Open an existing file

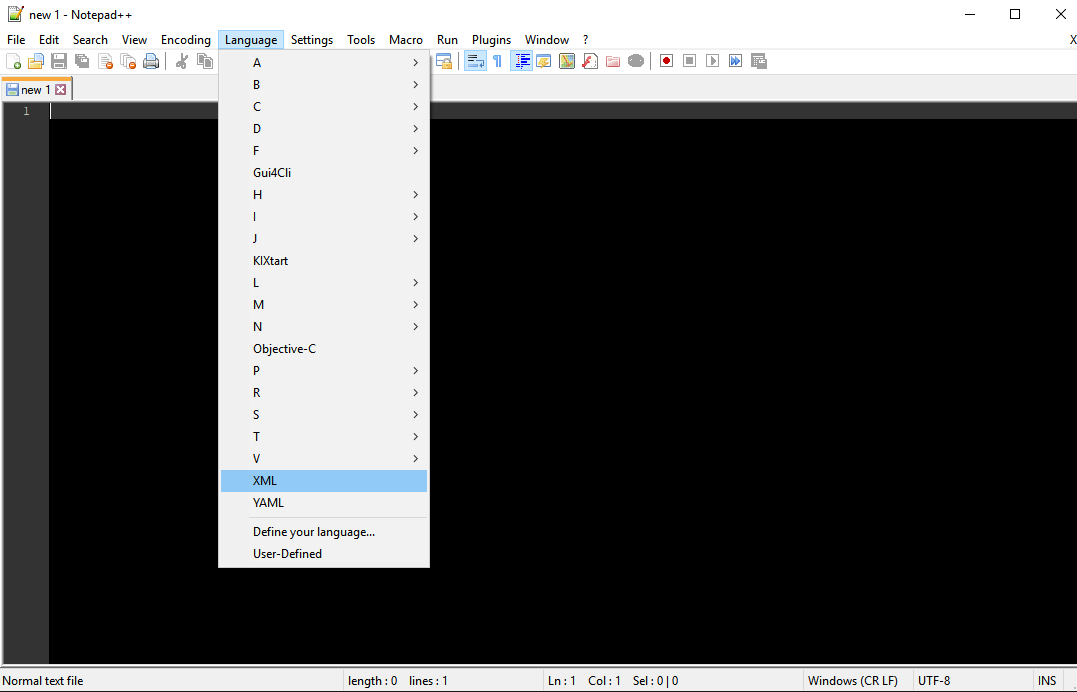click(36, 61)
